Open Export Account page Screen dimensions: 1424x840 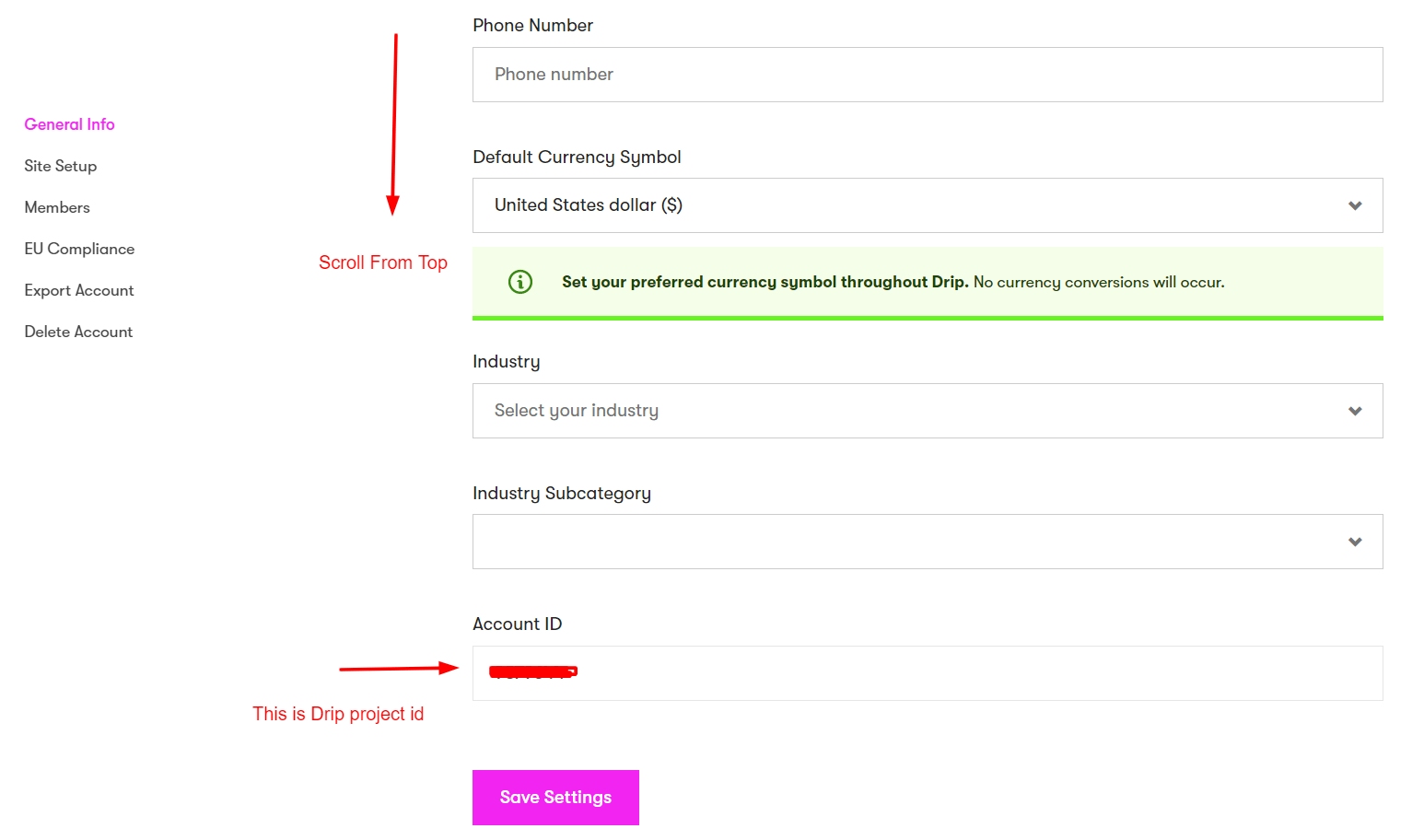(79, 290)
